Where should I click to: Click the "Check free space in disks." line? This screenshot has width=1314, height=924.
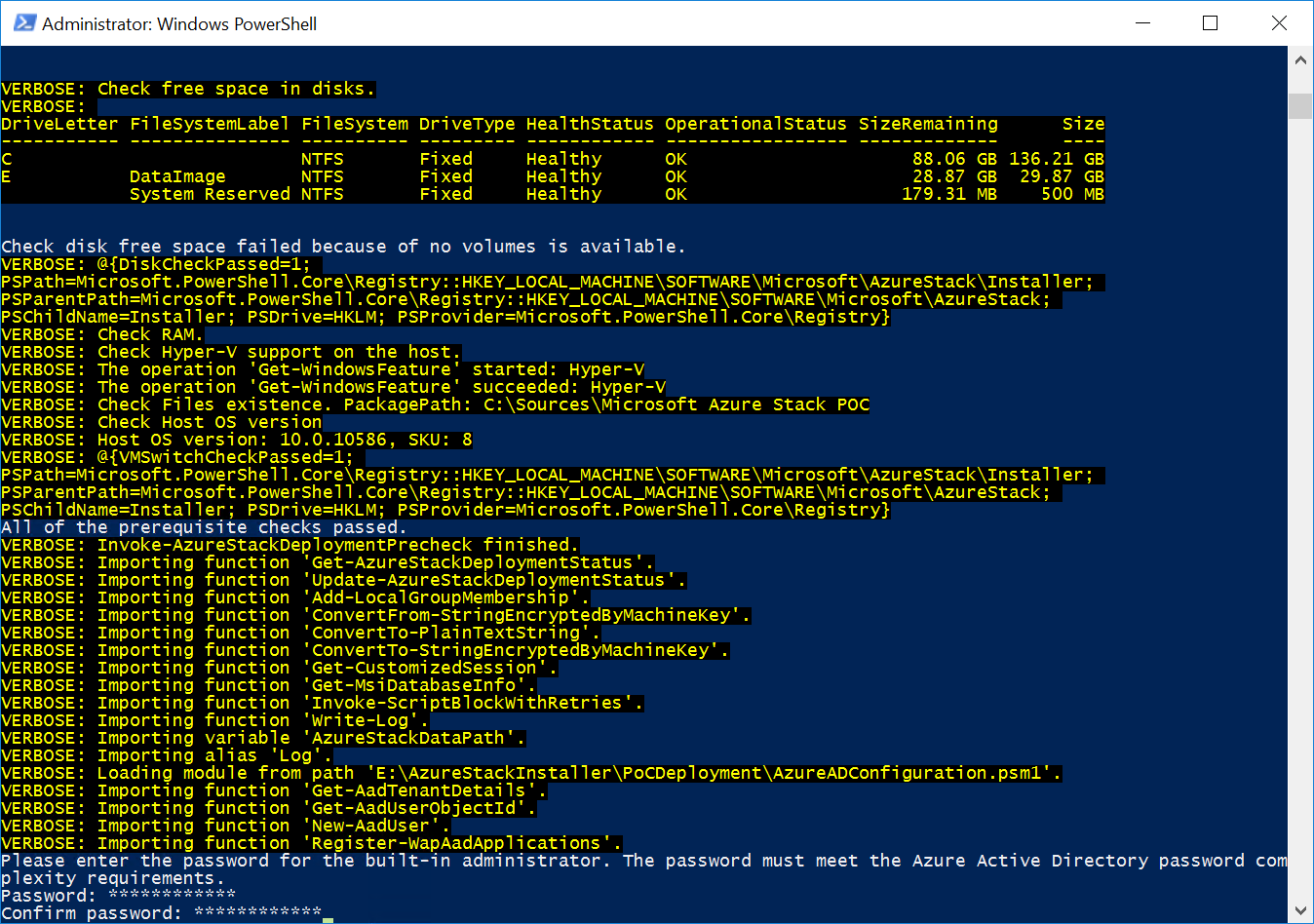point(188,89)
